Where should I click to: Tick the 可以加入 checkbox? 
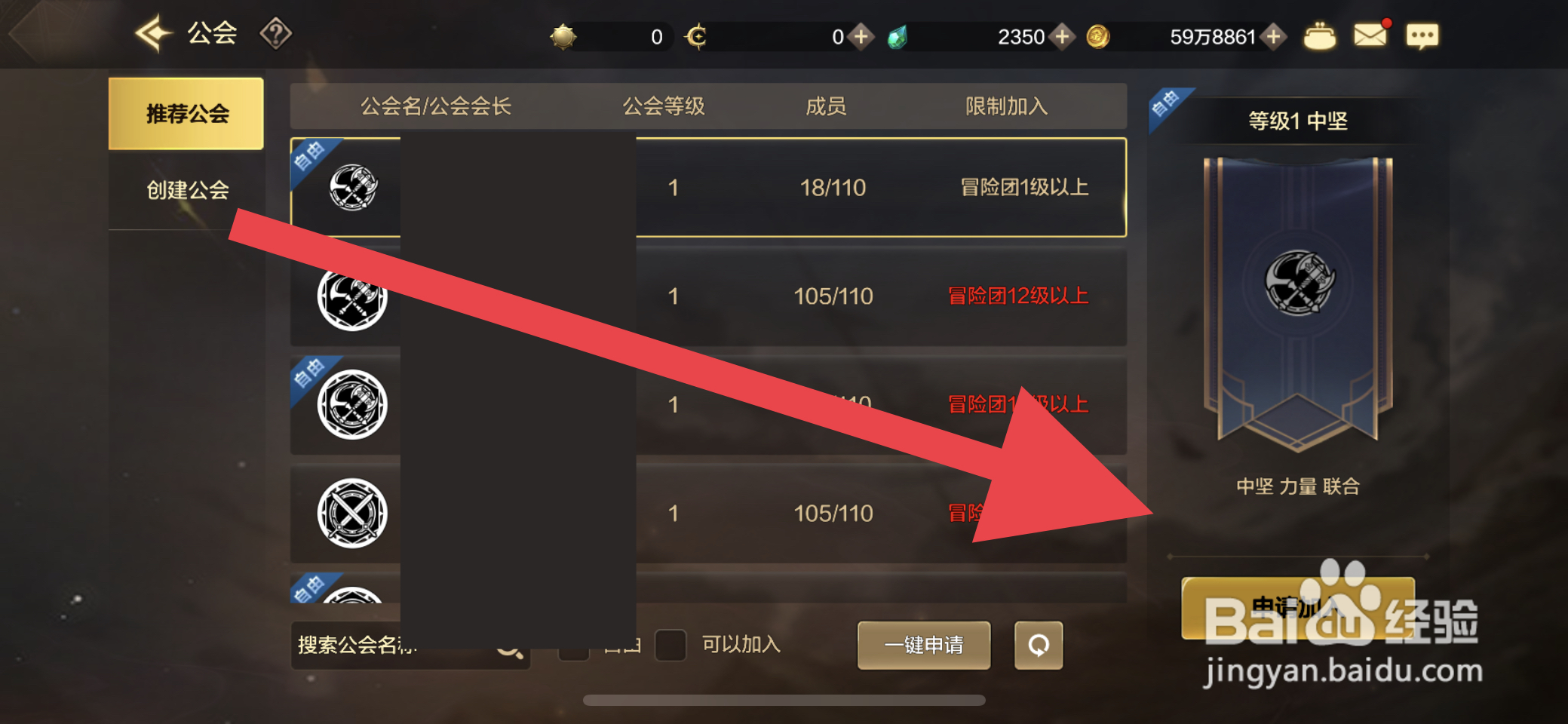tap(670, 645)
